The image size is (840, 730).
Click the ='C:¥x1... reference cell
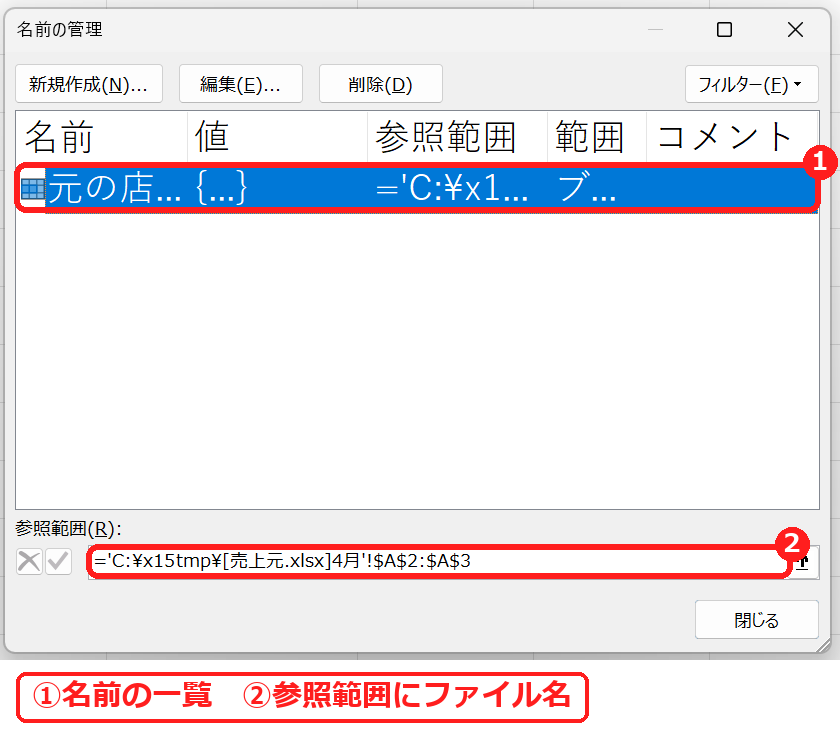pos(452,188)
